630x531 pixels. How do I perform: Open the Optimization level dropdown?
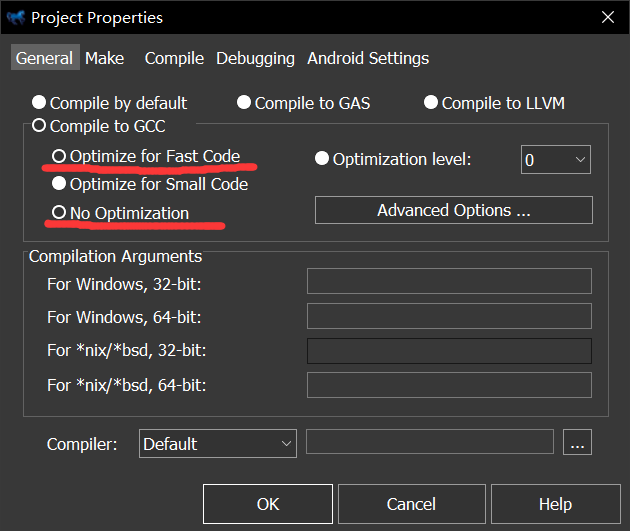(x=556, y=159)
